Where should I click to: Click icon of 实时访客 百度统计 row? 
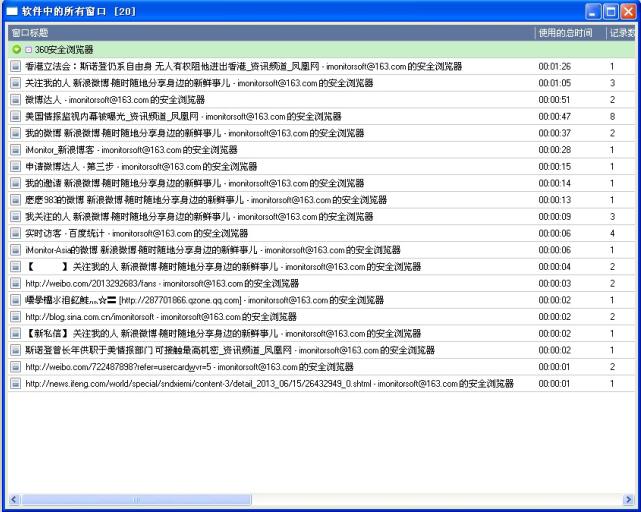16,234
